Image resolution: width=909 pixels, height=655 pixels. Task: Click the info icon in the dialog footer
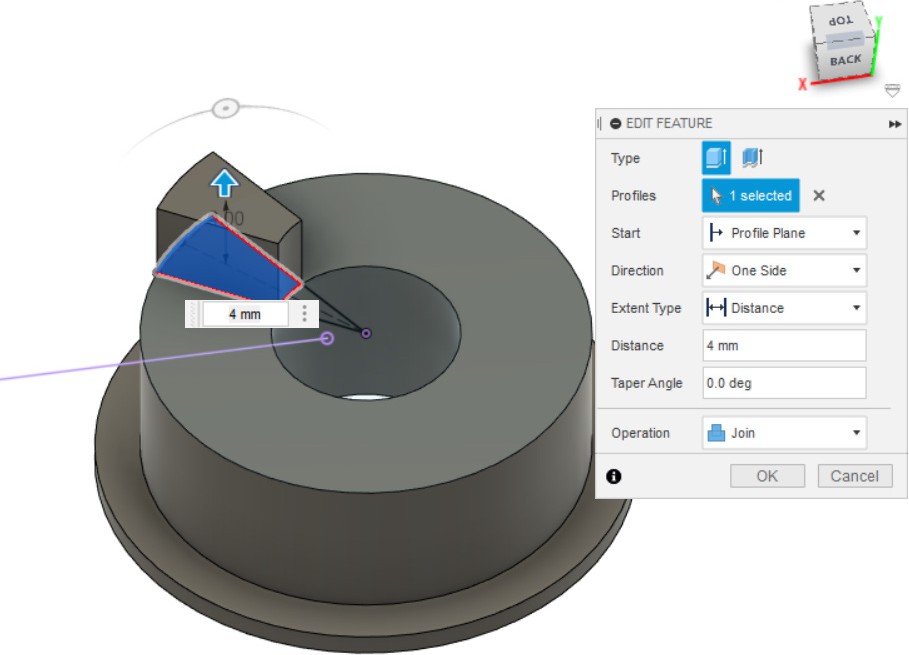613,476
